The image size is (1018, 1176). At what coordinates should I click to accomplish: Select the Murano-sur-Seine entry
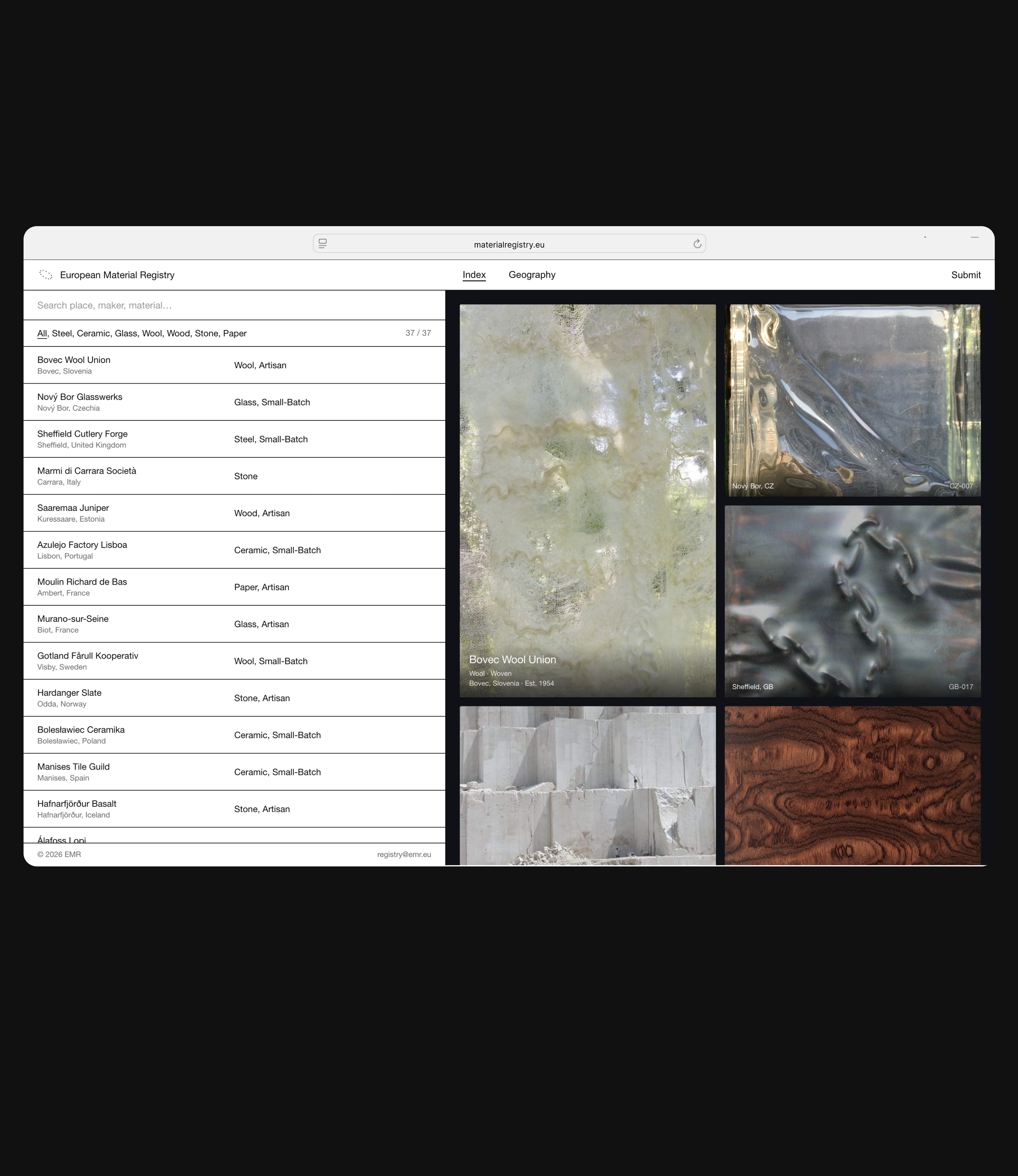[234, 623]
